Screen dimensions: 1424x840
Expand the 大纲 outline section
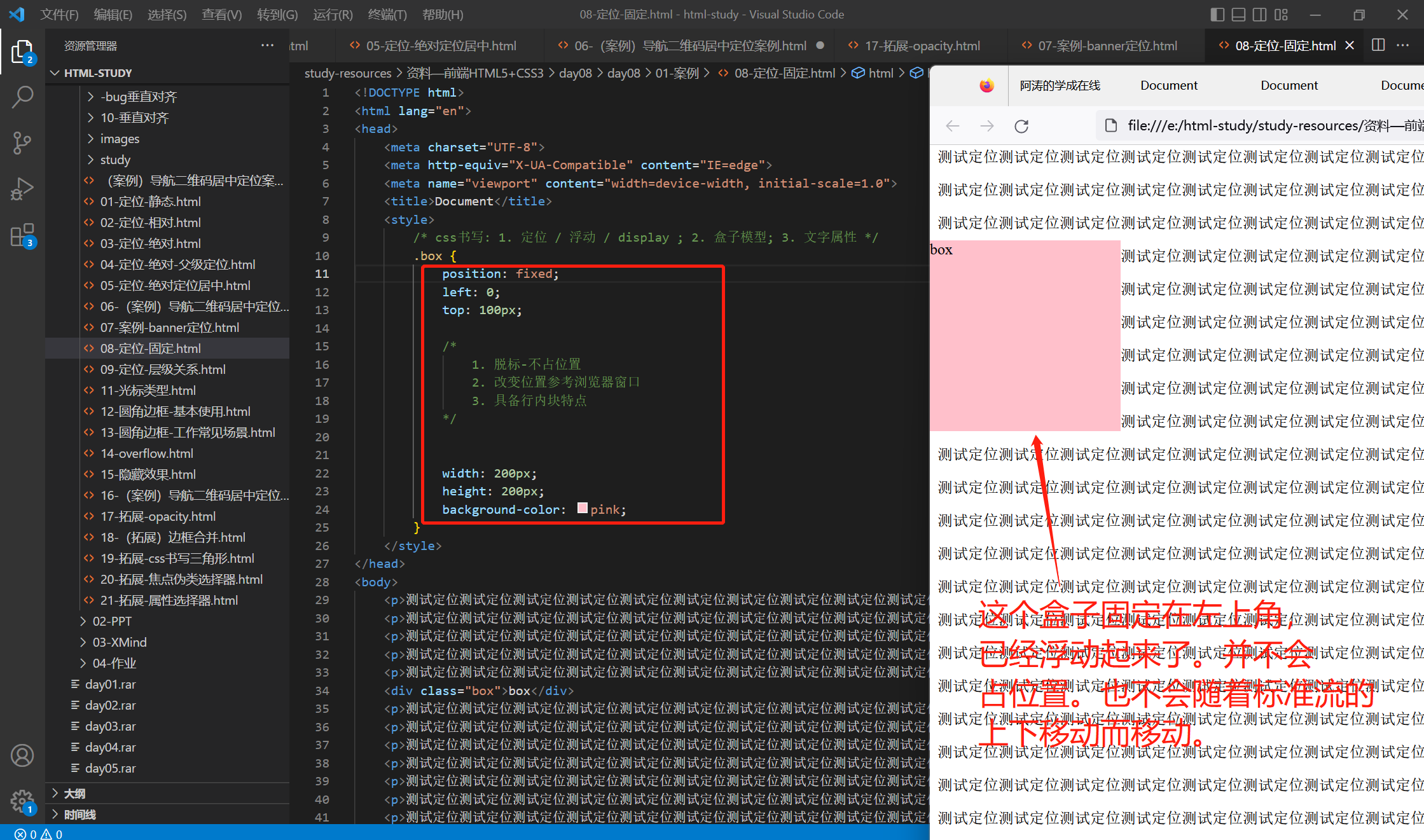[x=74, y=794]
